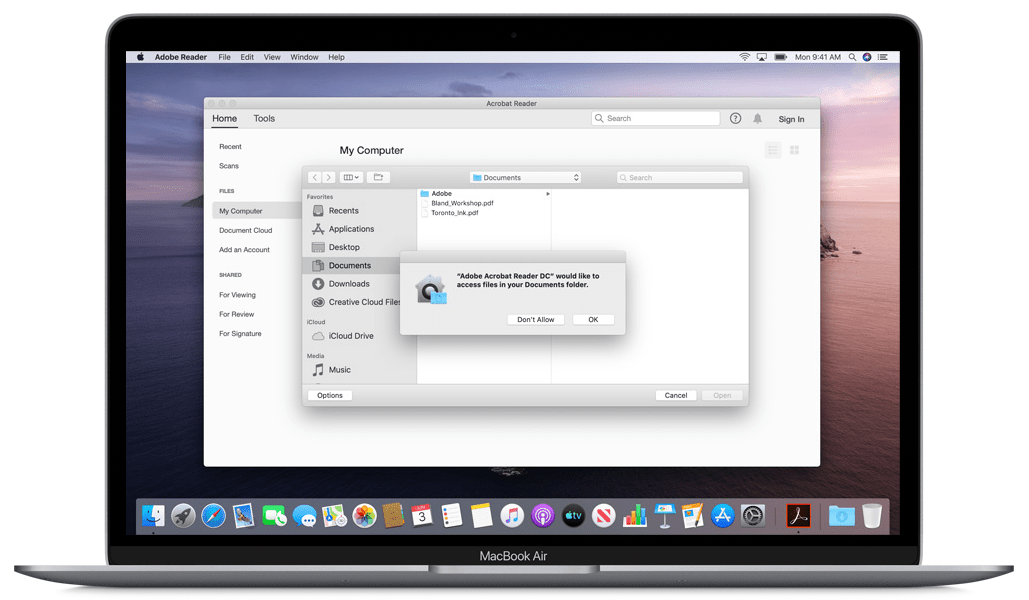The image size is (1029, 600).
Task: Click the Spotlight search icon in menu bar
Action: [852, 57]
